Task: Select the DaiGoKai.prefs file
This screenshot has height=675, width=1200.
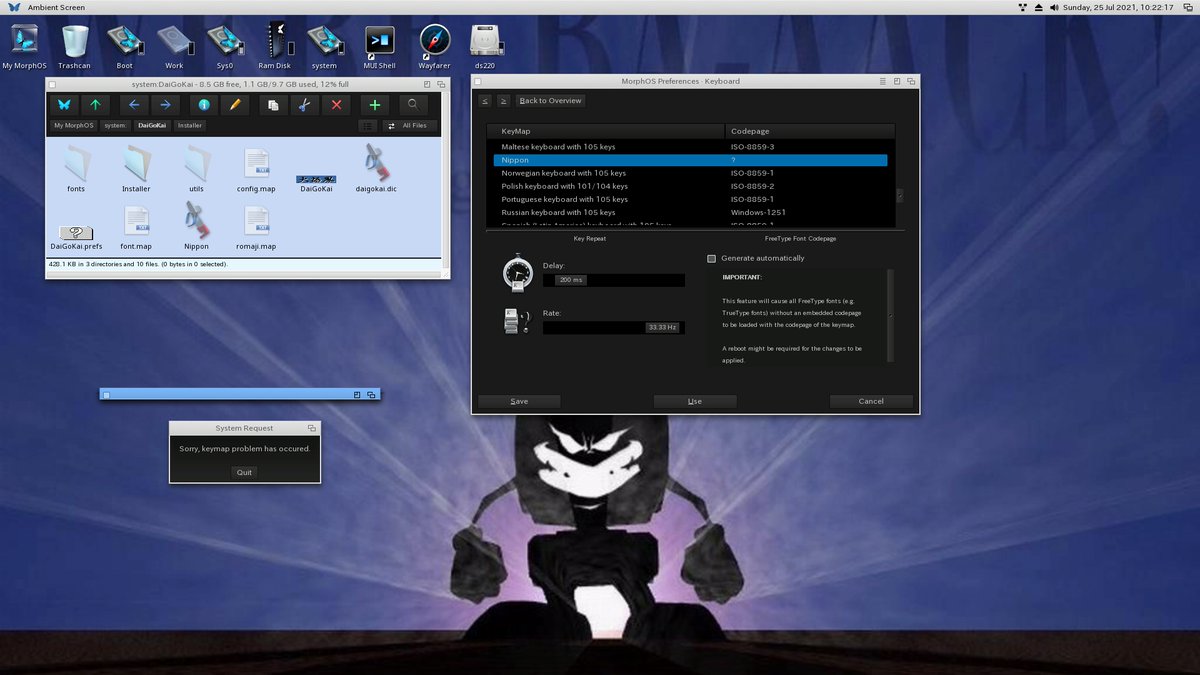Action: [76, 238]
